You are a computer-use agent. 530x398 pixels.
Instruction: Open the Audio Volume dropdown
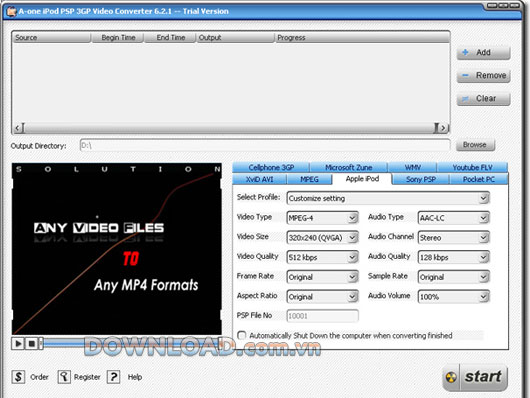pyautogui.click(x=454, y=297)
